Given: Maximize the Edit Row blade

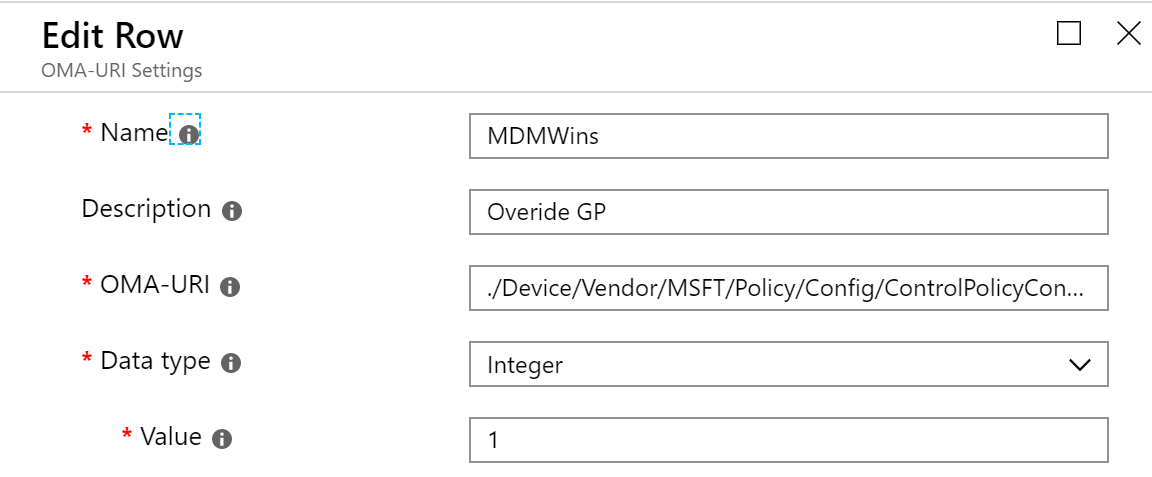Looking at the screenshot, I should pos(1069,34).
